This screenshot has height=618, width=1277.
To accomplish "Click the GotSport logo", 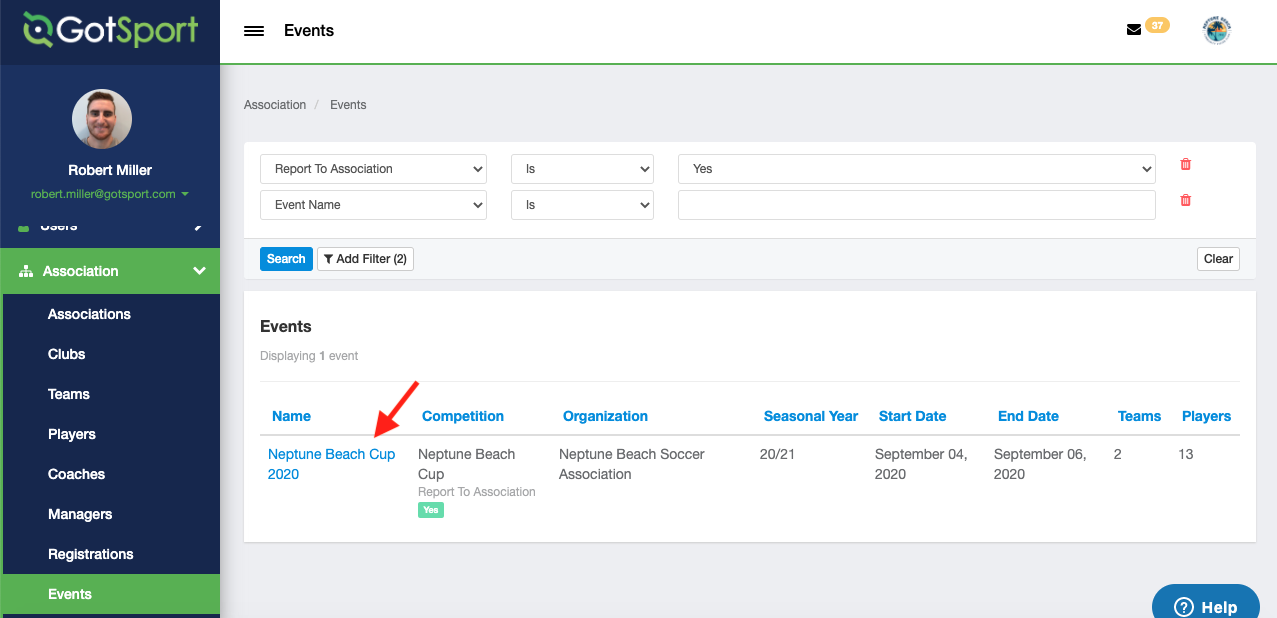I will (x=111, y=30).
